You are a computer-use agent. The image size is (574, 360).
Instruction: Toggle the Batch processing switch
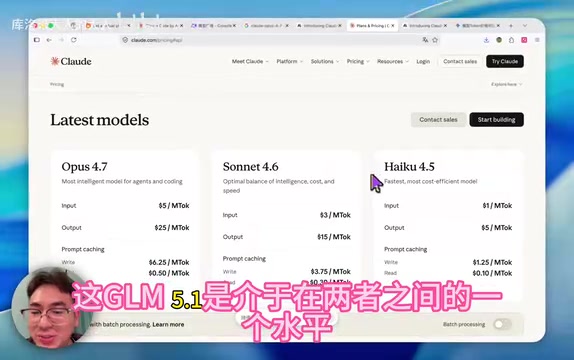502,324
